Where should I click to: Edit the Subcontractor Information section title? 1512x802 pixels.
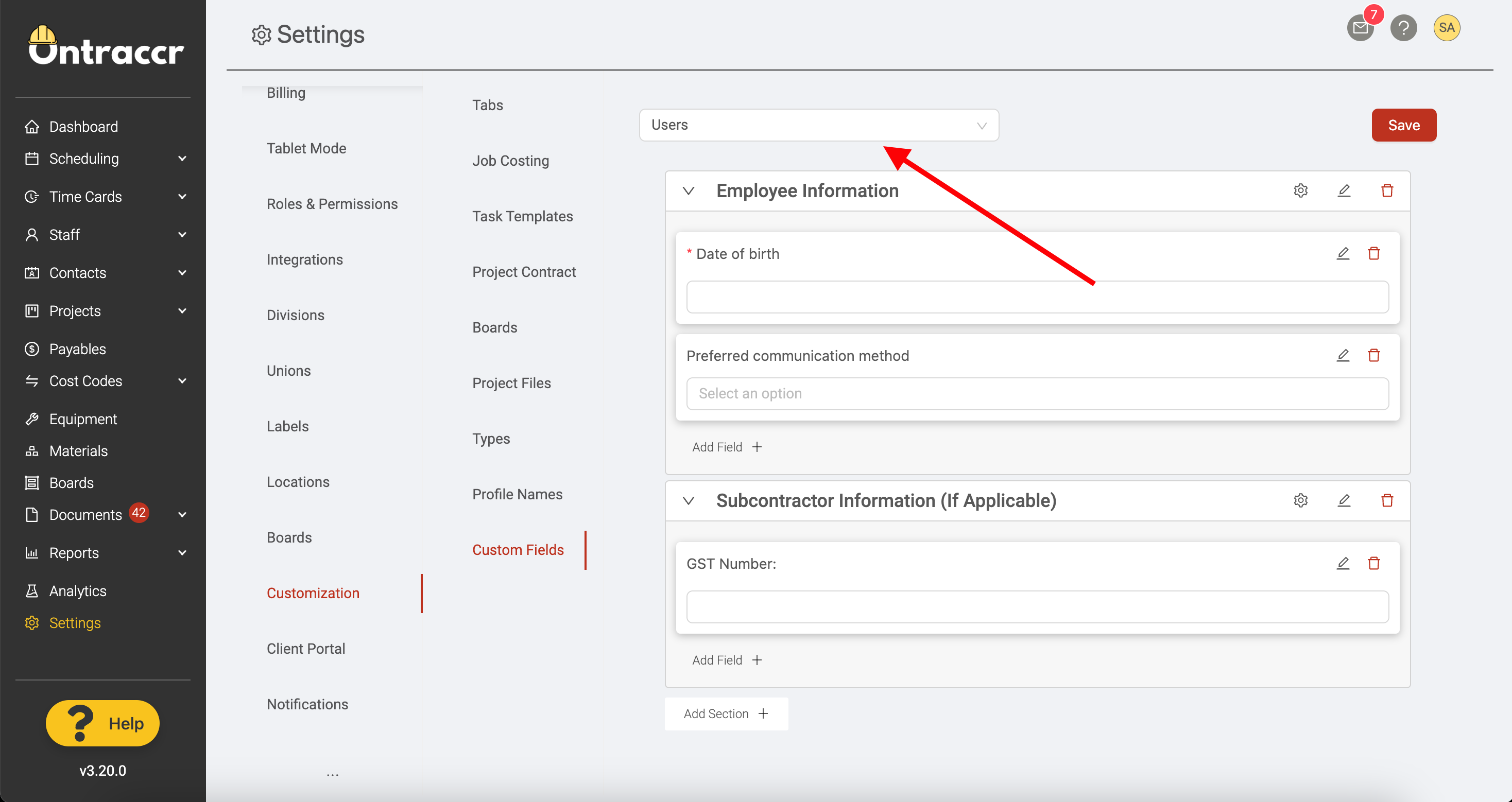click(x=1344, y=500)
